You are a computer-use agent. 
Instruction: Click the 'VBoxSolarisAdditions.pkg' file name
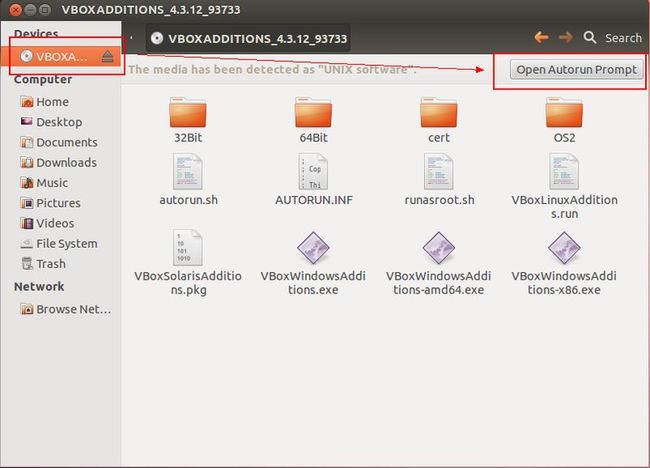pos(188,283)
